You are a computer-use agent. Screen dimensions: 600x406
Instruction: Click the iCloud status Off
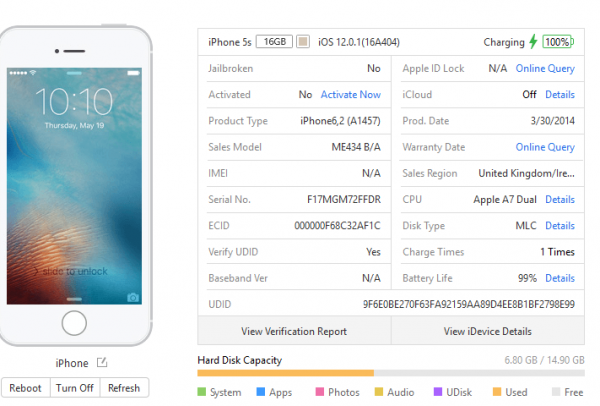(529, 95)
